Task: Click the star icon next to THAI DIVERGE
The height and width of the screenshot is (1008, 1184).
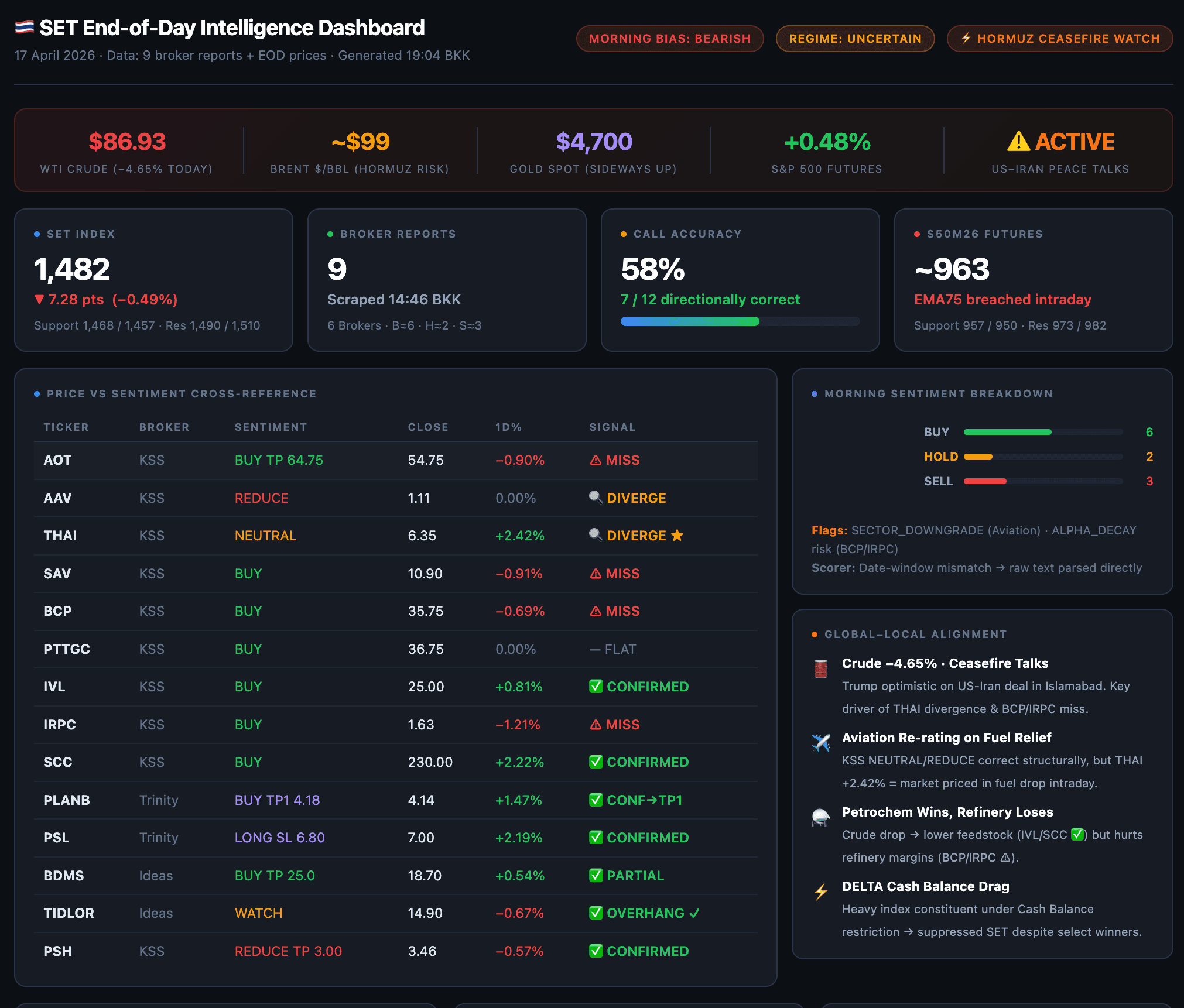Action: [x=677, y=535]
